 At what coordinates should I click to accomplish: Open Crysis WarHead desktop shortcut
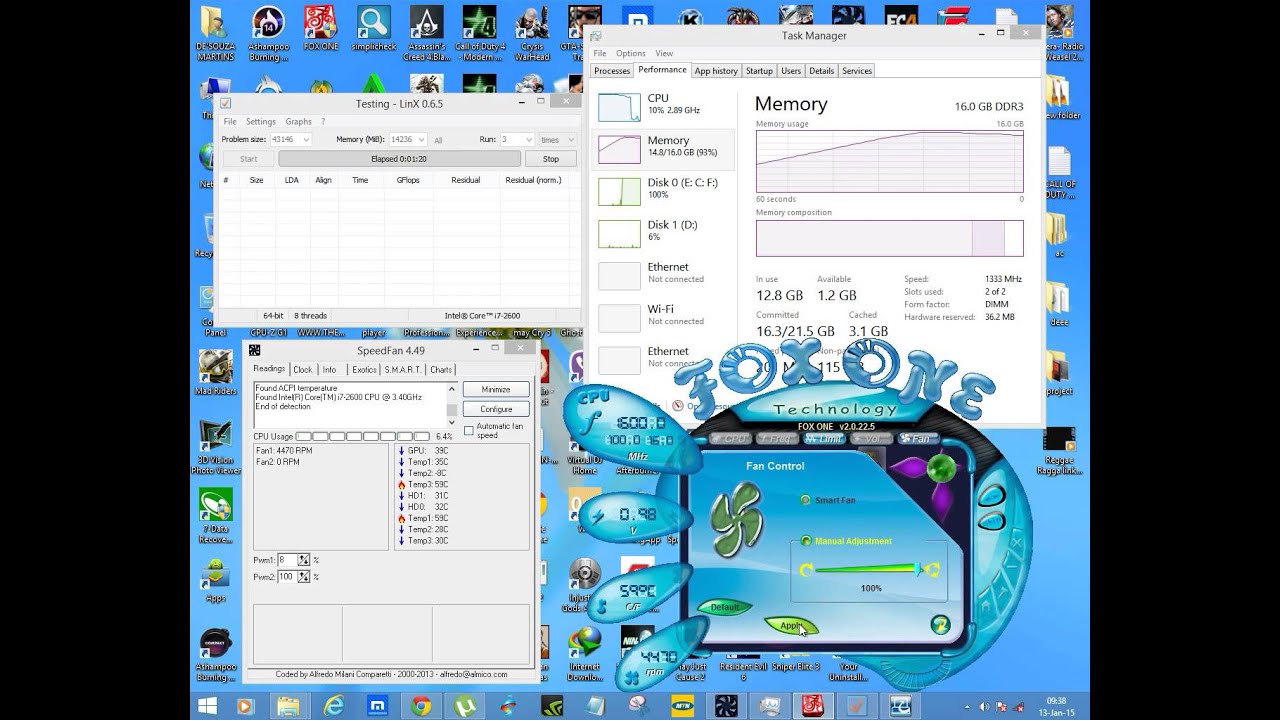(532, 32)
